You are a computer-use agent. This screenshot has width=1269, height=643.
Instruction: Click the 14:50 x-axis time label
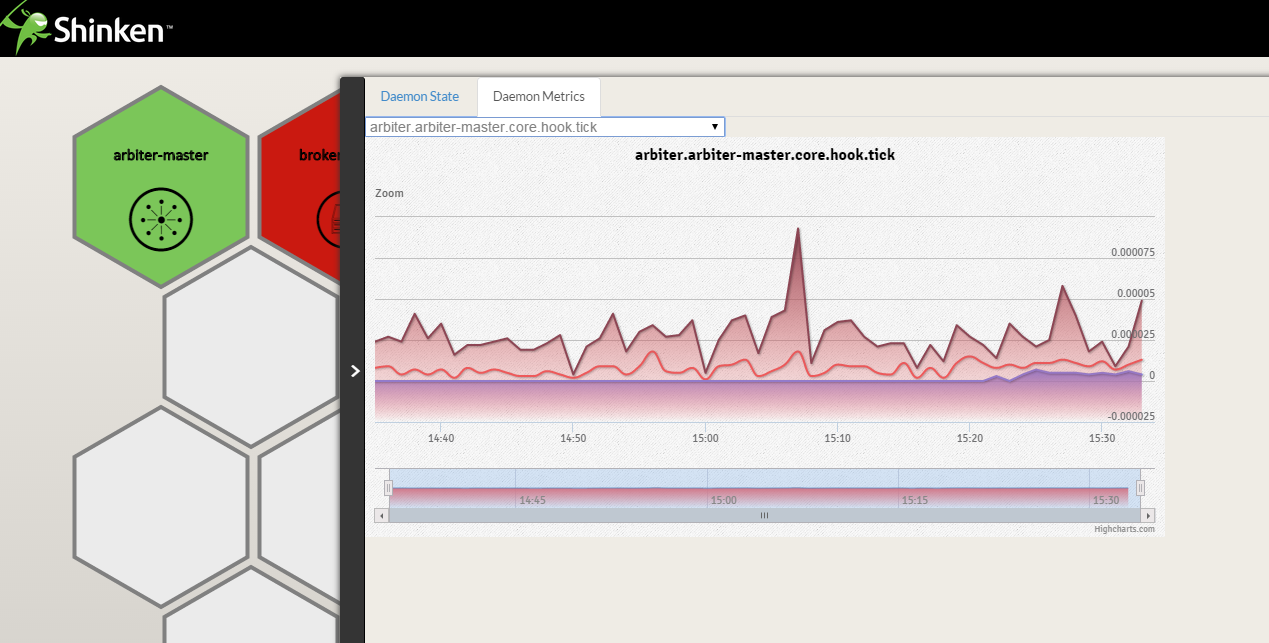point(573,438)
